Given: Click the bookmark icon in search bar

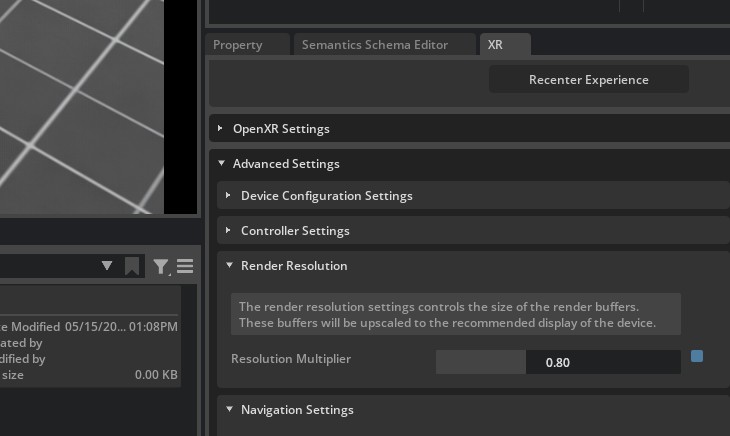Looking at the screenshot, I should (132, 267).
